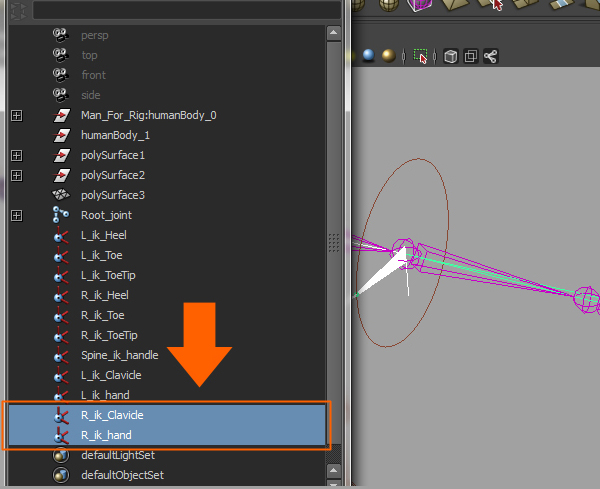Click the L_ik_Toe IK handle icon
The width and height of the screenshot is (600, 489).
pos(61,255)
